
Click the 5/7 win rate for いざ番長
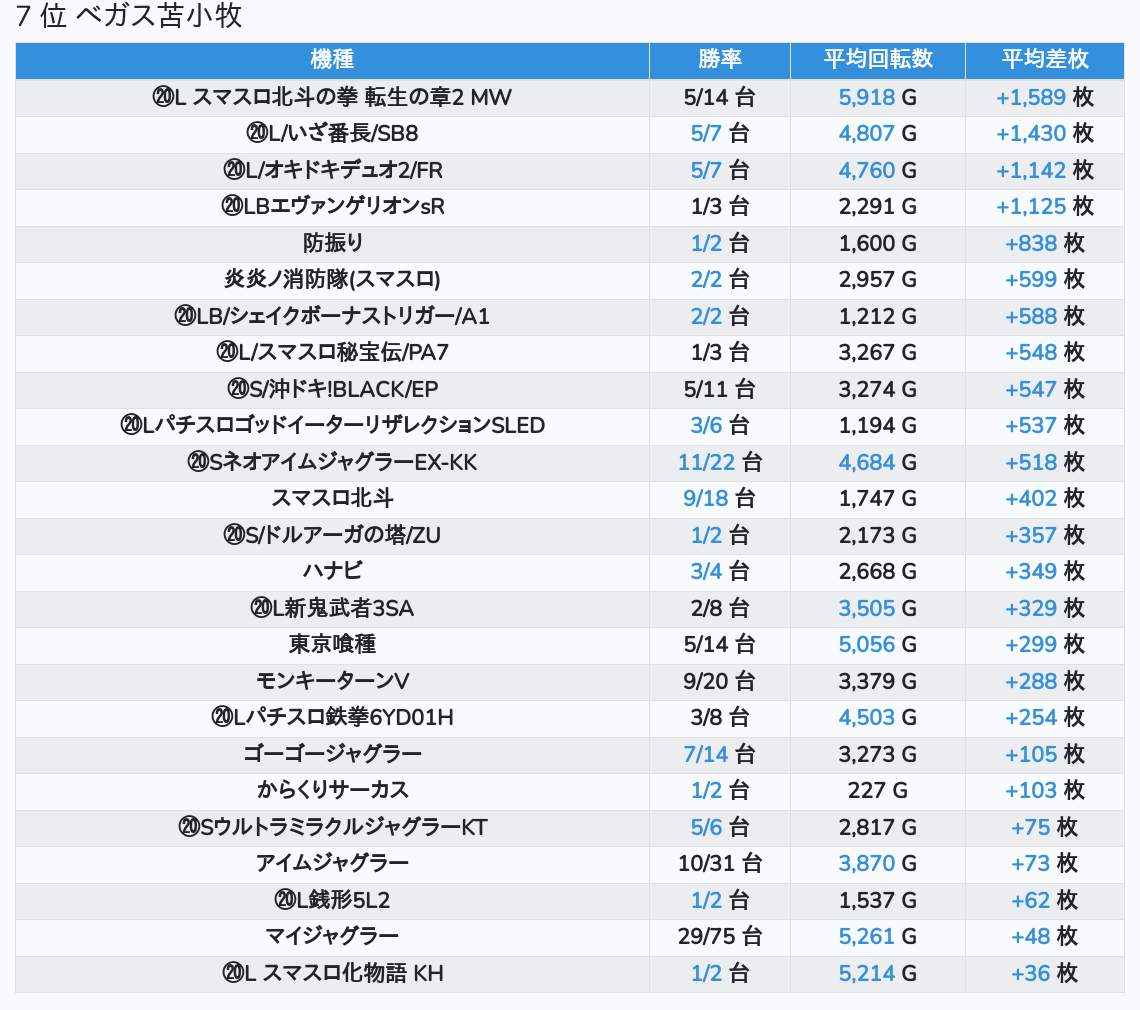click(706, 134)
